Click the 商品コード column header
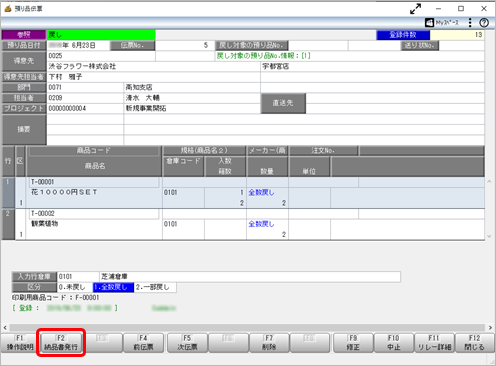This screenshot has width=496, height=366. coord(94,151)
